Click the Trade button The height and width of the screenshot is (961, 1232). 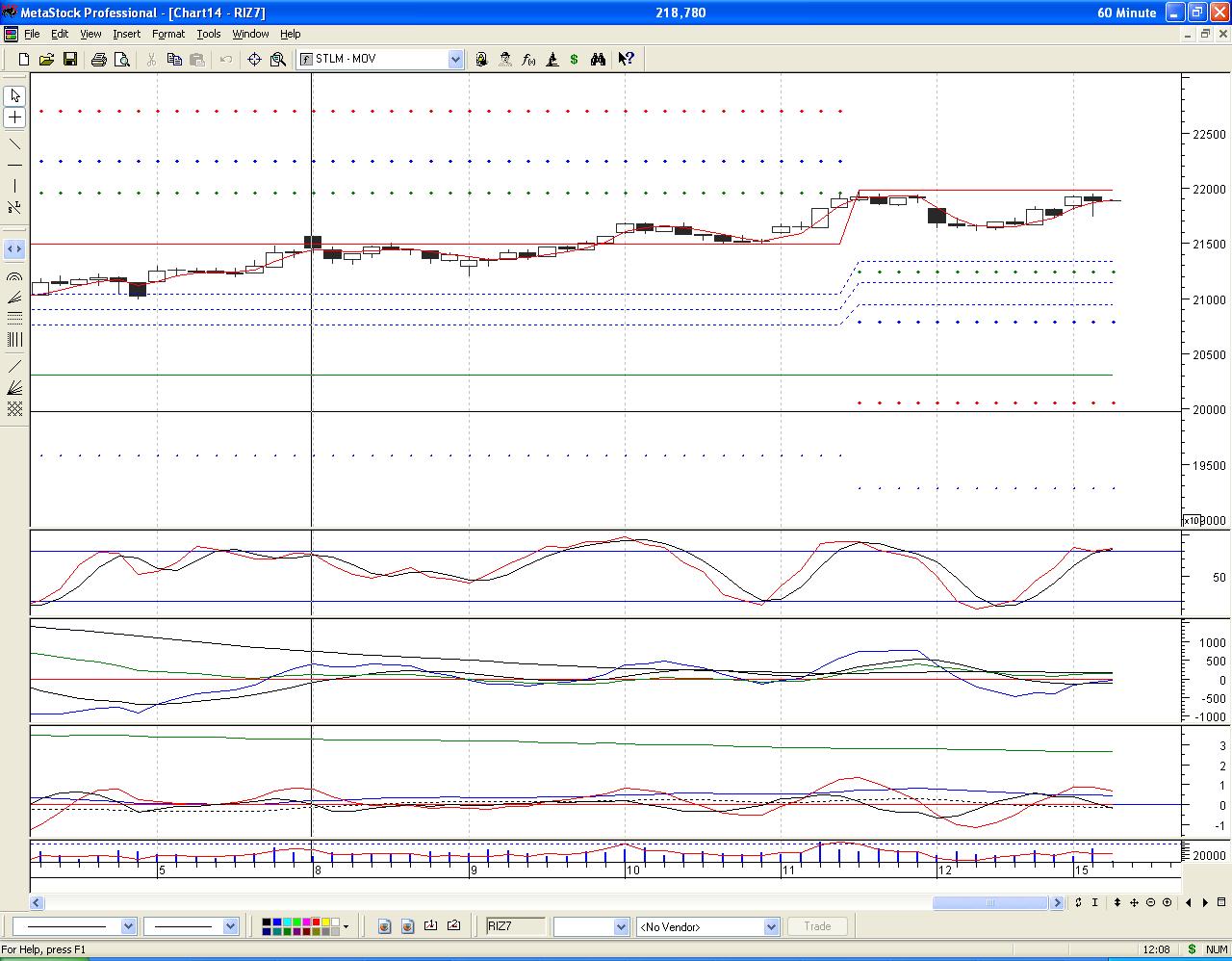click(817, 926)
